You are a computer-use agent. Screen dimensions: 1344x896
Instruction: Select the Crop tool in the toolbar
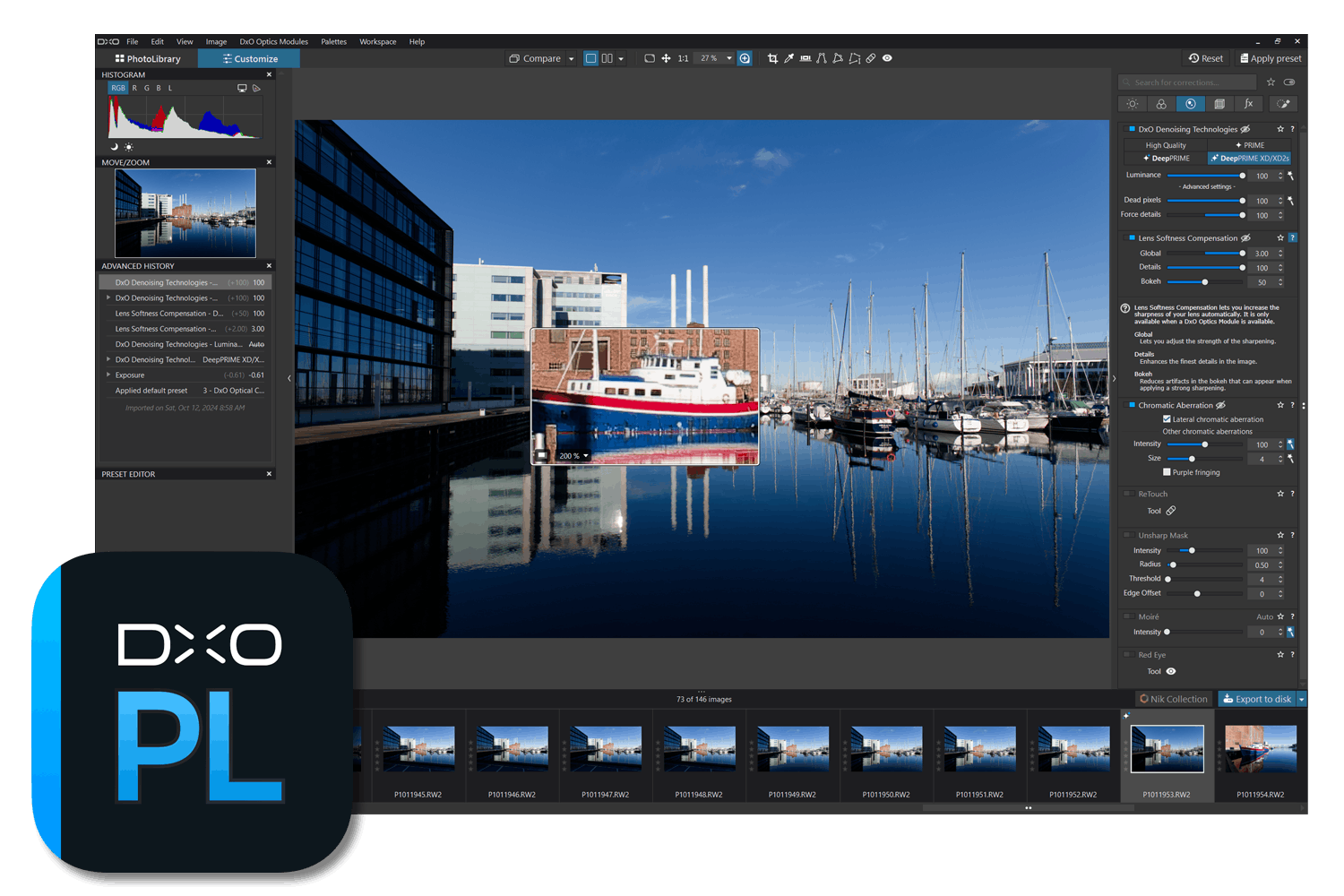click(x=772, y=58)
